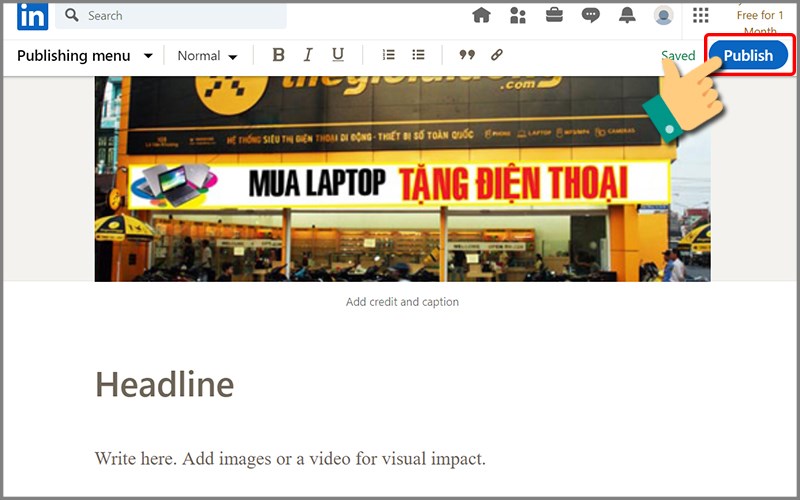Apply block quote formatting
The image size is (800, 500).
pos(467,55)
